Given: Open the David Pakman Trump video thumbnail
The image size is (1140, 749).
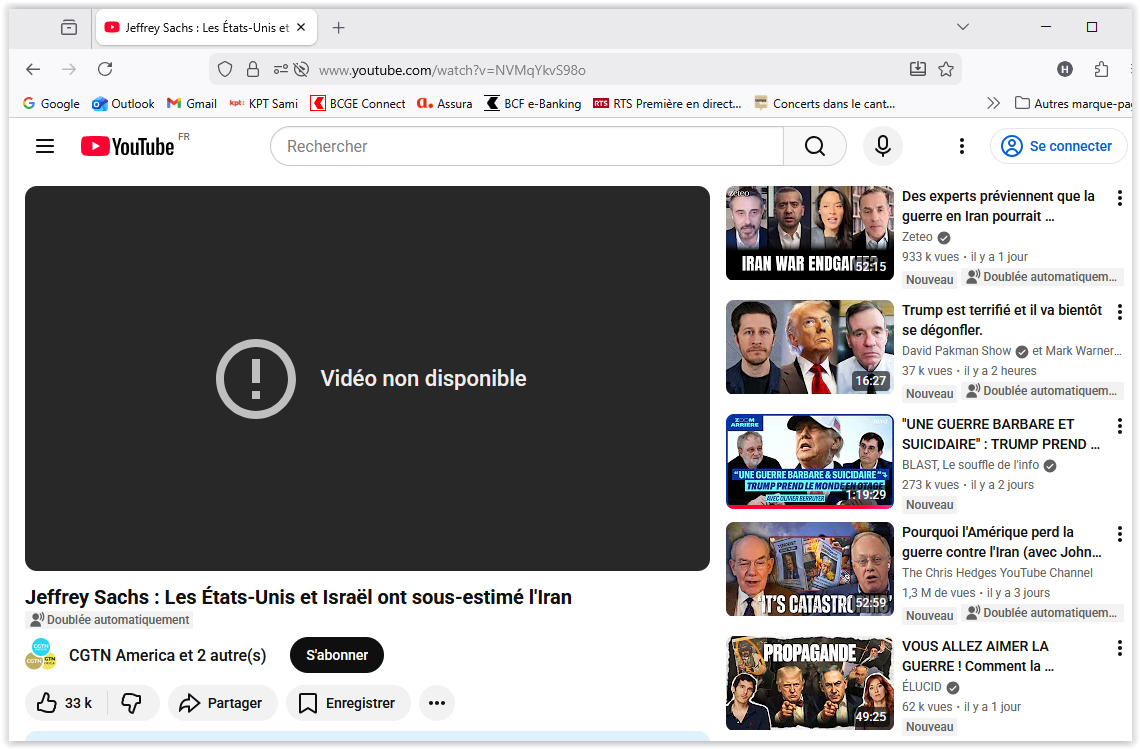Looking at the screenshot, I should coord(809,347).
